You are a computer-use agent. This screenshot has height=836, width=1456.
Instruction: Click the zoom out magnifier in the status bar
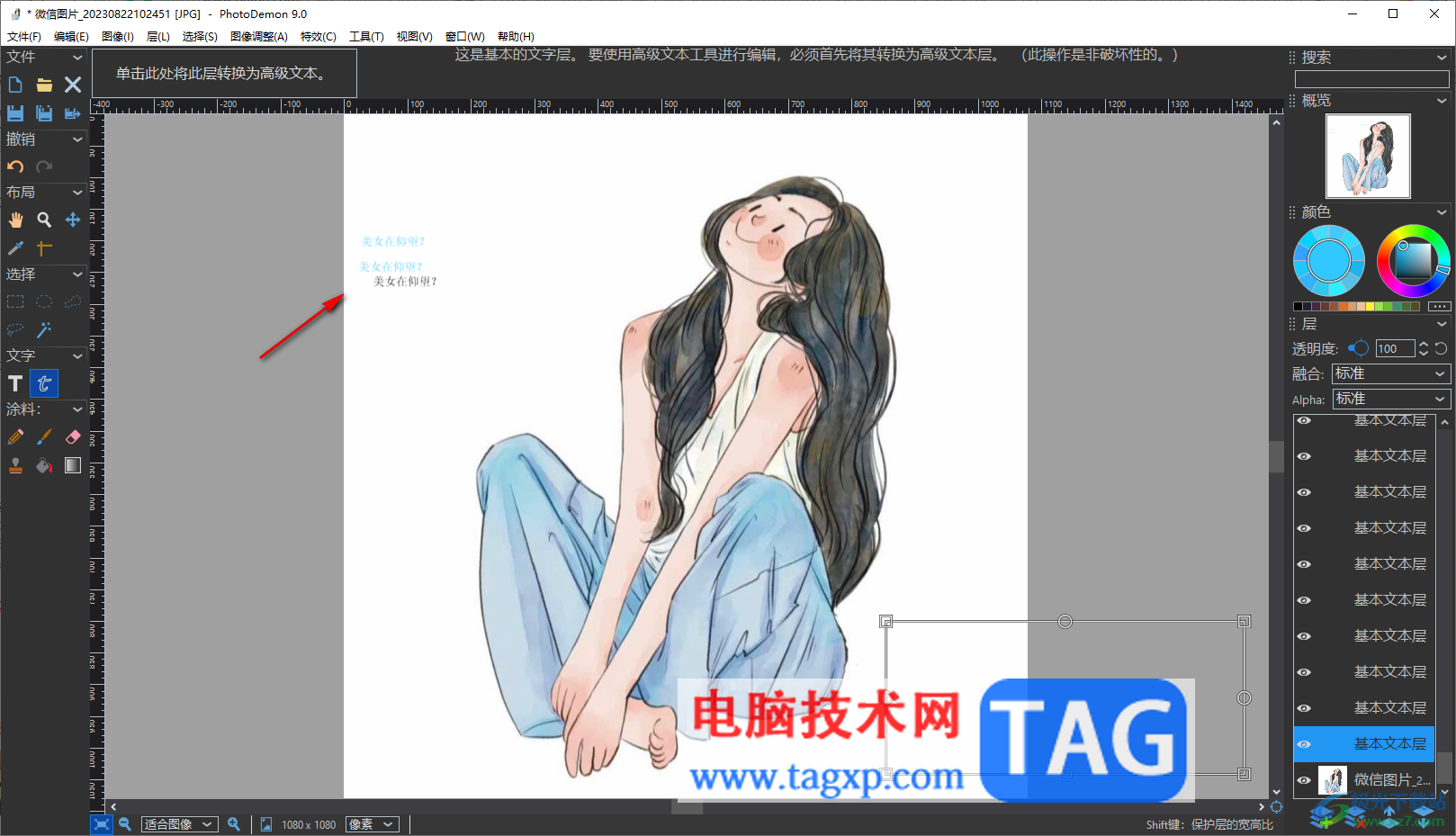tap(125, 824)
